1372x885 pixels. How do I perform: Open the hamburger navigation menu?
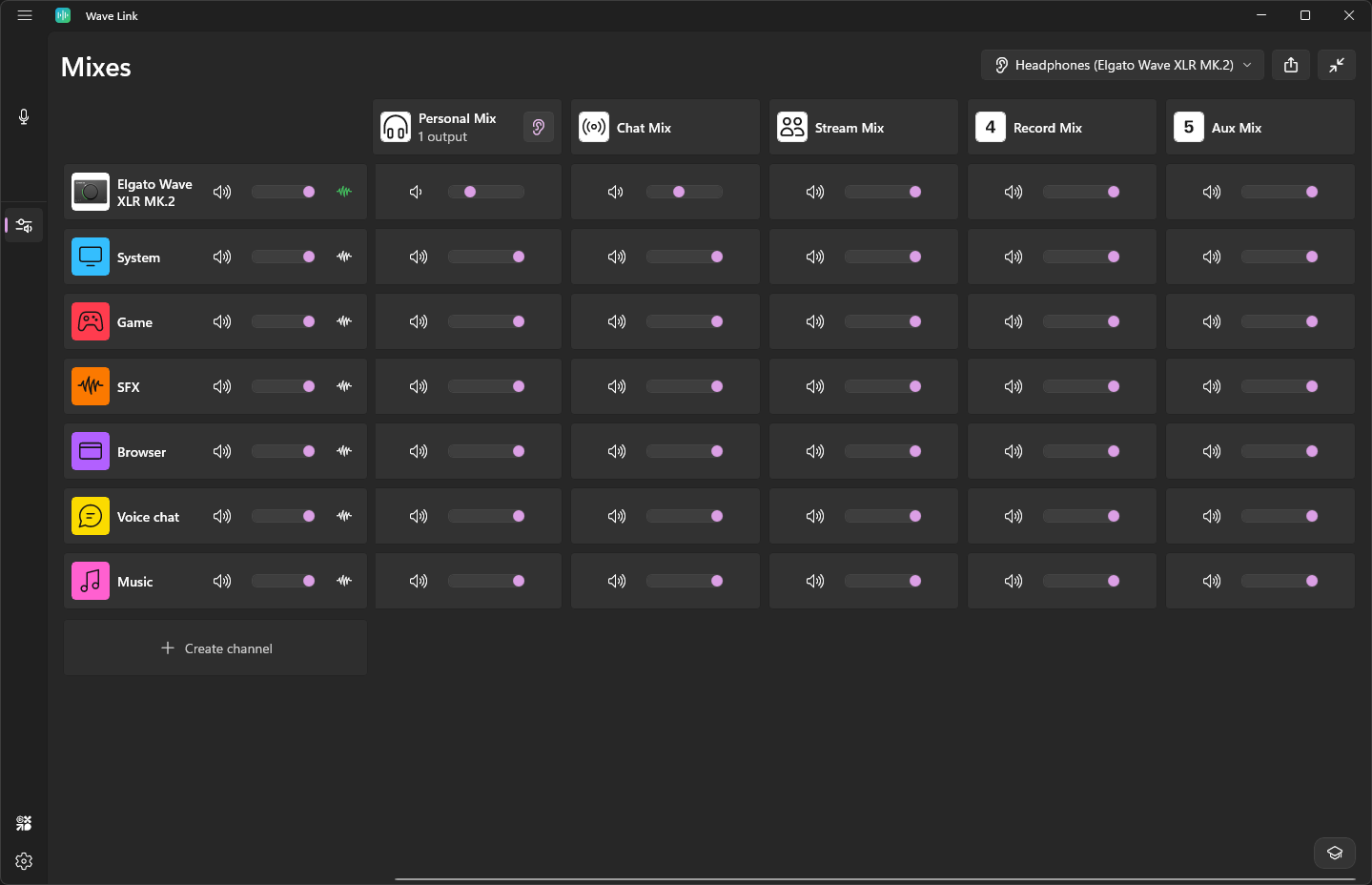pos(25,15)
